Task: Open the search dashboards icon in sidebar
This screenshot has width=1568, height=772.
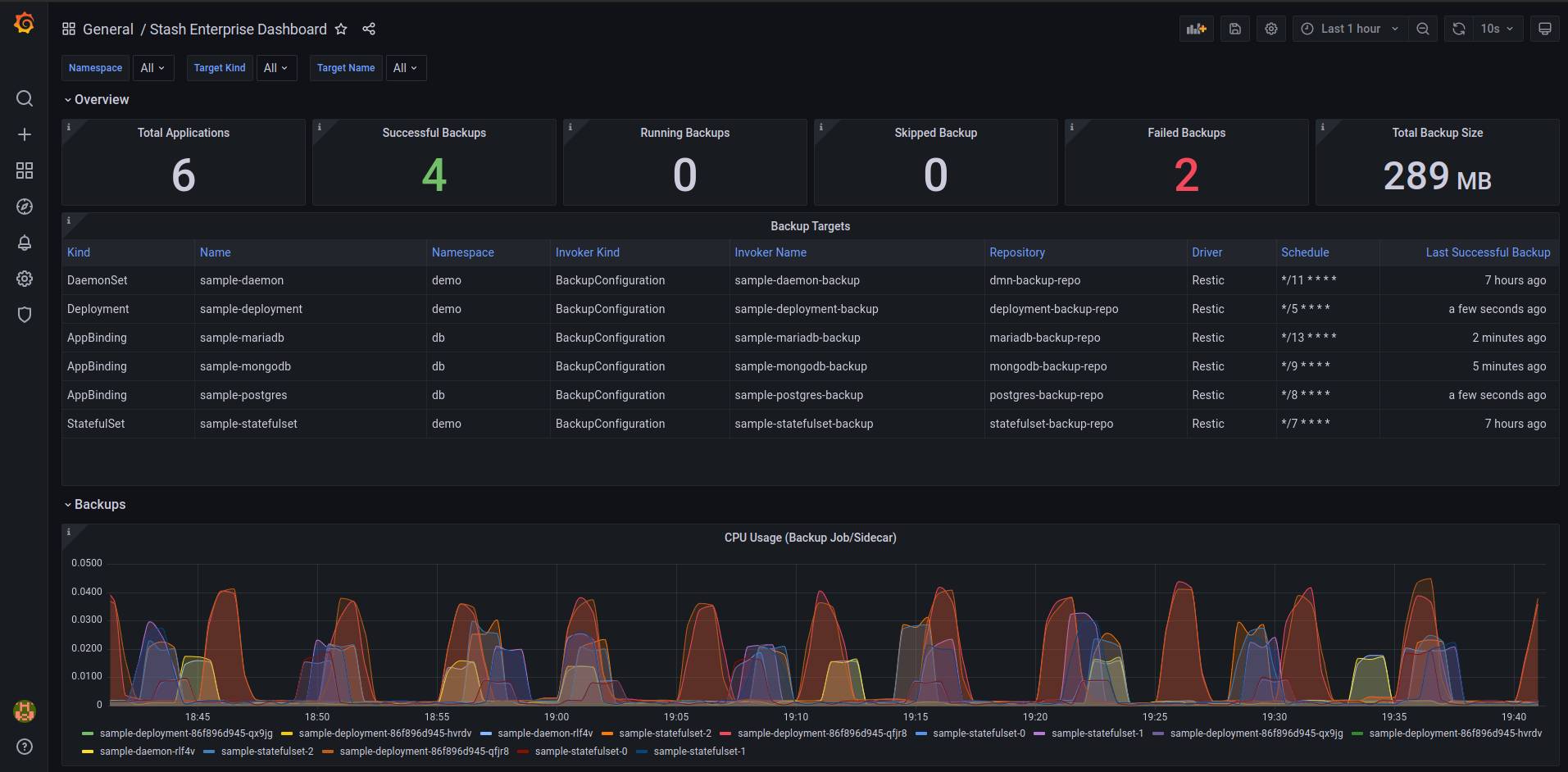Action: tap(25, 98)
